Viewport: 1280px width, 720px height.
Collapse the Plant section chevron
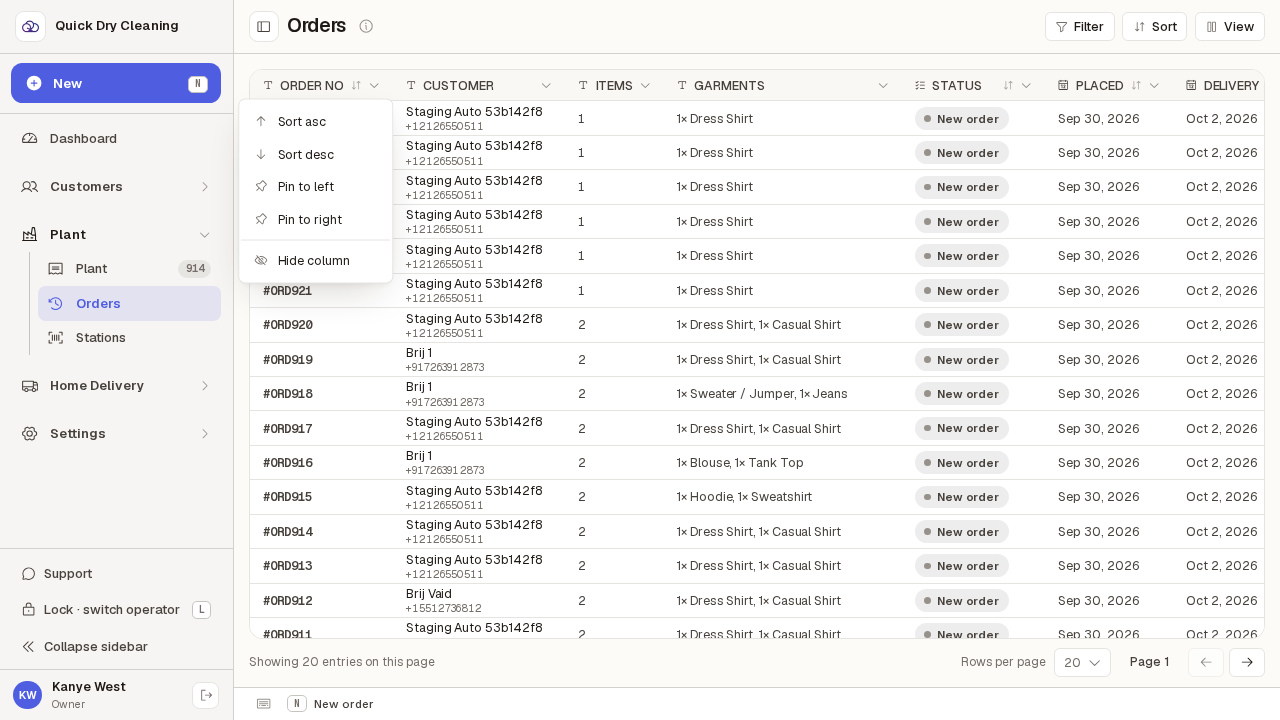(205, 234)
